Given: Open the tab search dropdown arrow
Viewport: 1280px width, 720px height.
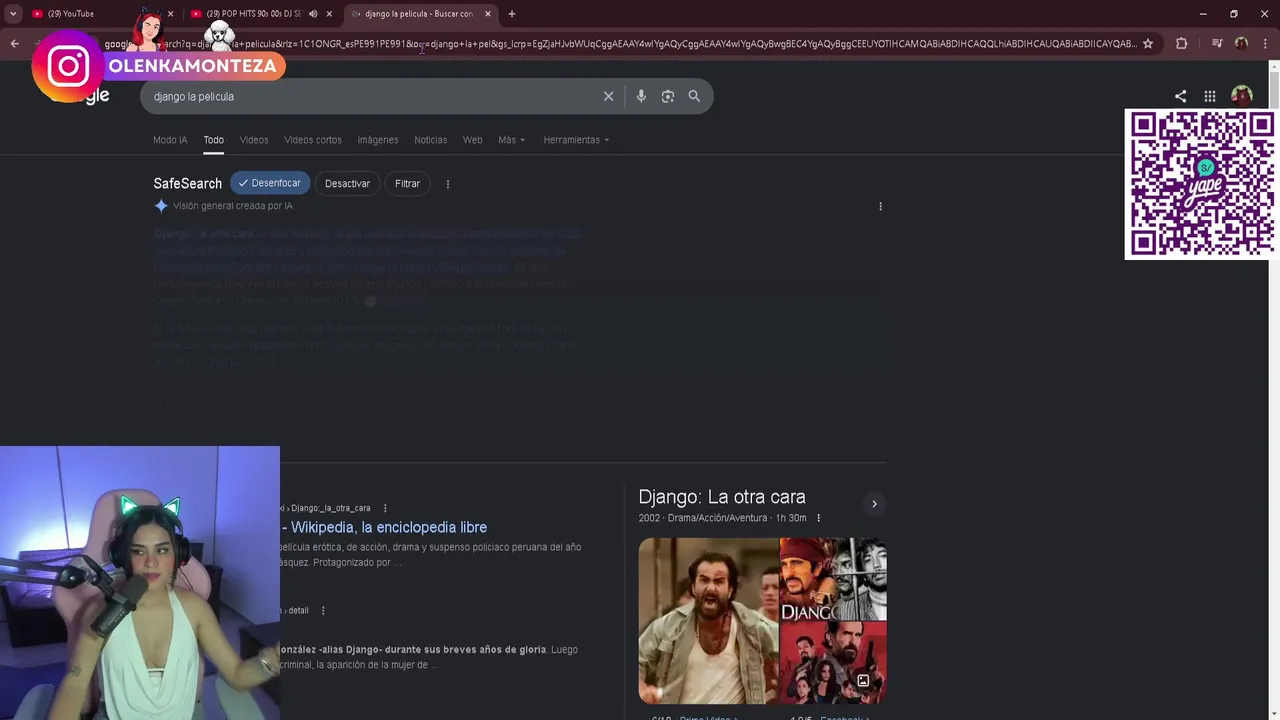Looking at the screenshot, I should coord(13,14).
